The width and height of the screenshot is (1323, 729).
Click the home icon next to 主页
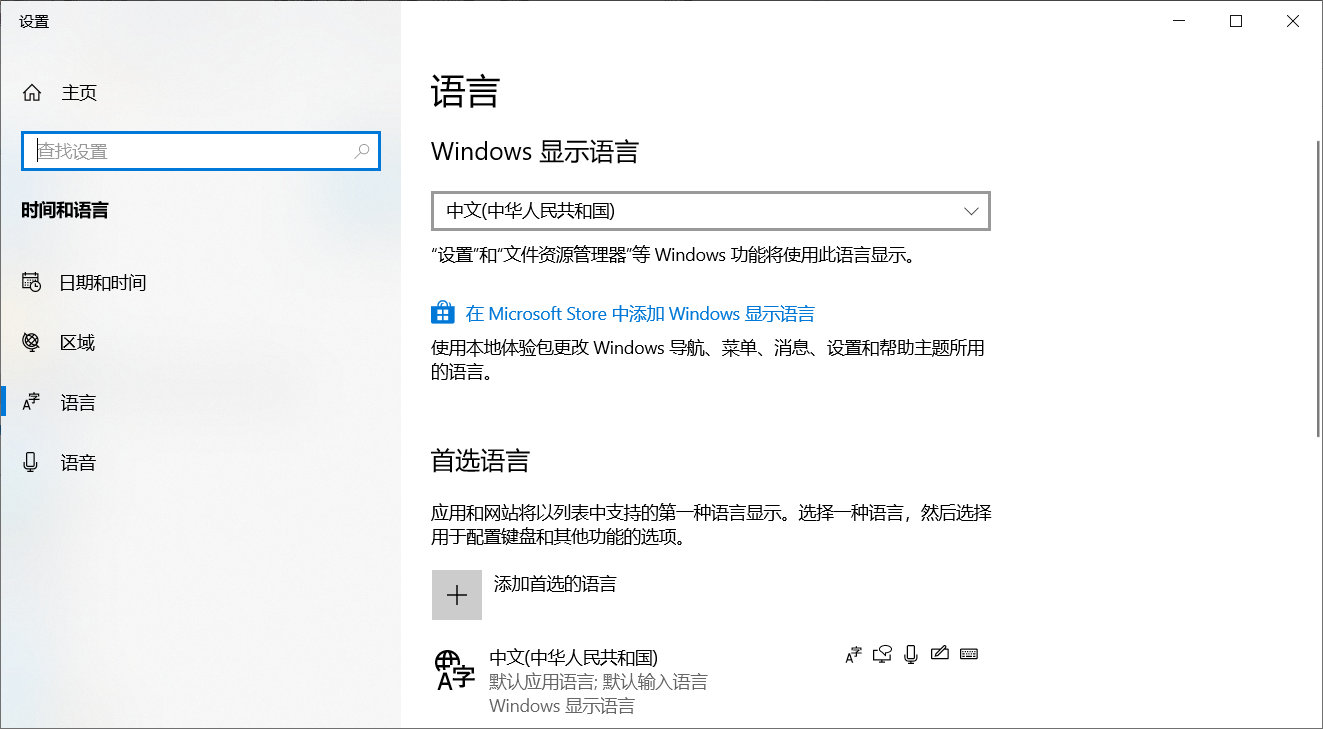(31, 92)
